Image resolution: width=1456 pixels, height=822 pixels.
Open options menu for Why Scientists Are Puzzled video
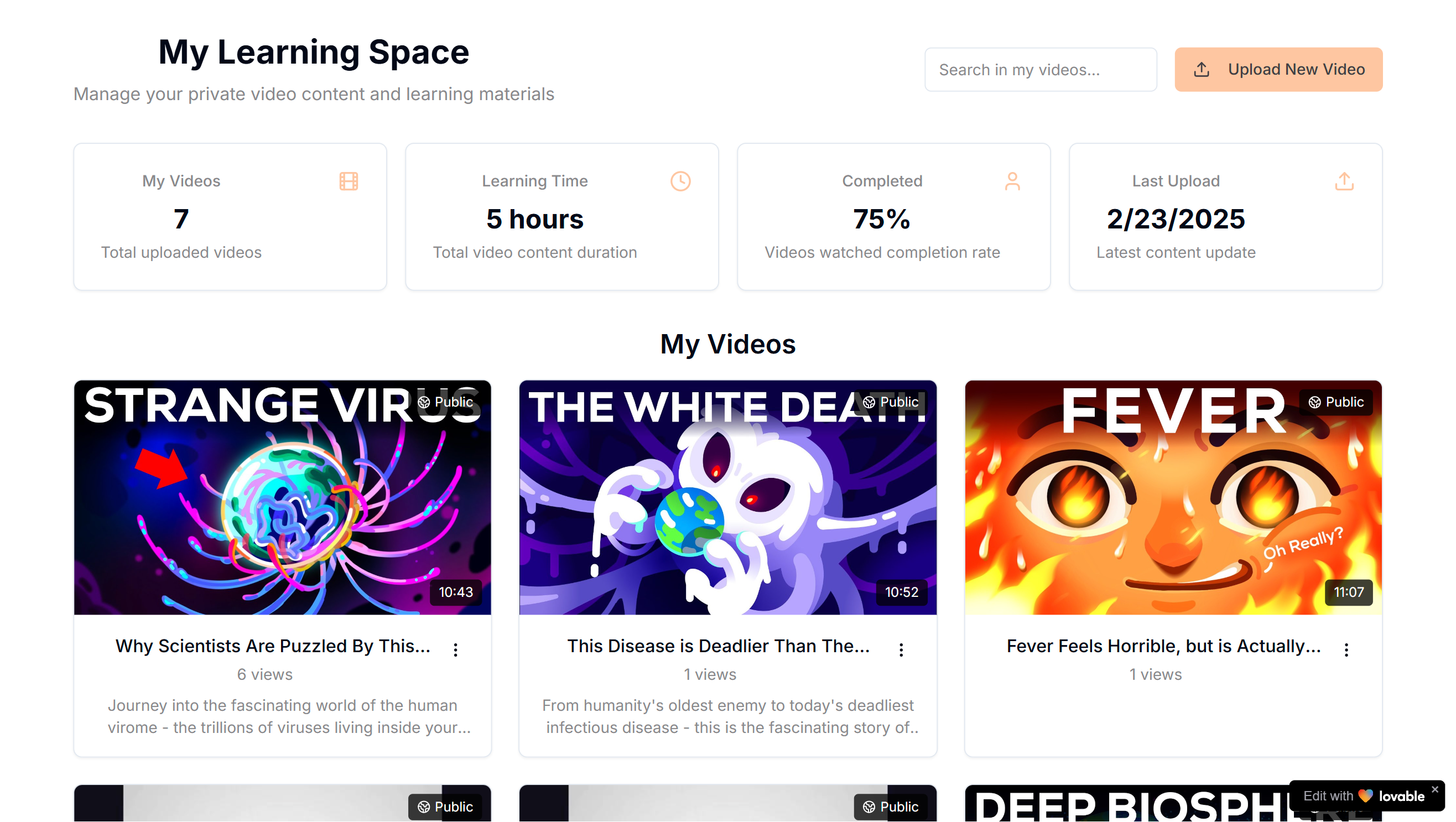456,649
